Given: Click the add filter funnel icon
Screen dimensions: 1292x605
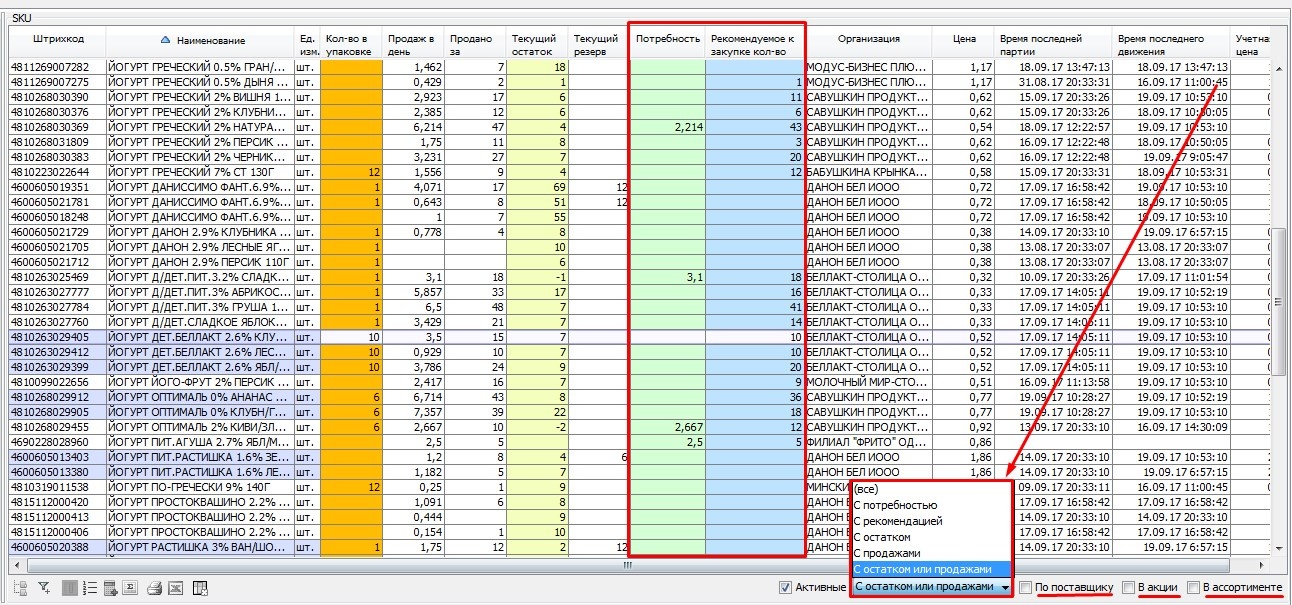Looking at the screenshot, I should 44,588.
